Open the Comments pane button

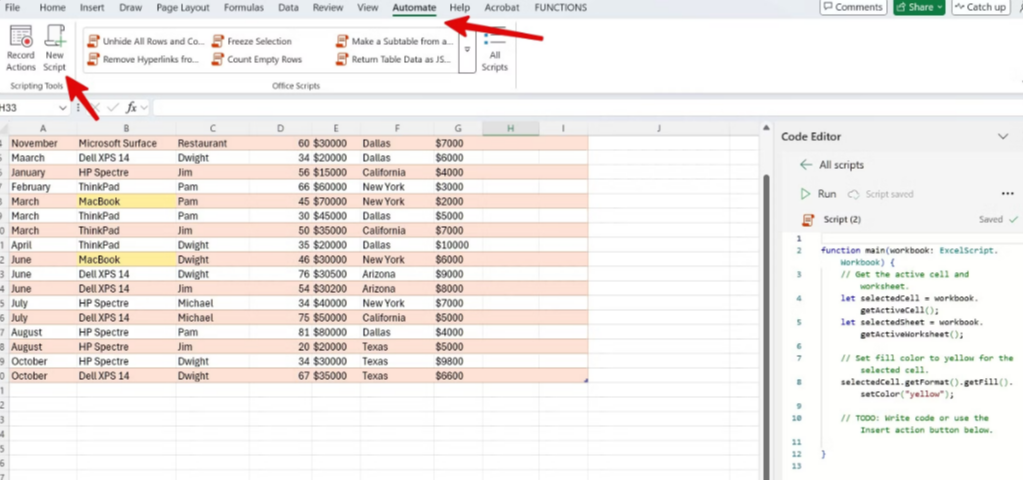[x=853, y=7]
